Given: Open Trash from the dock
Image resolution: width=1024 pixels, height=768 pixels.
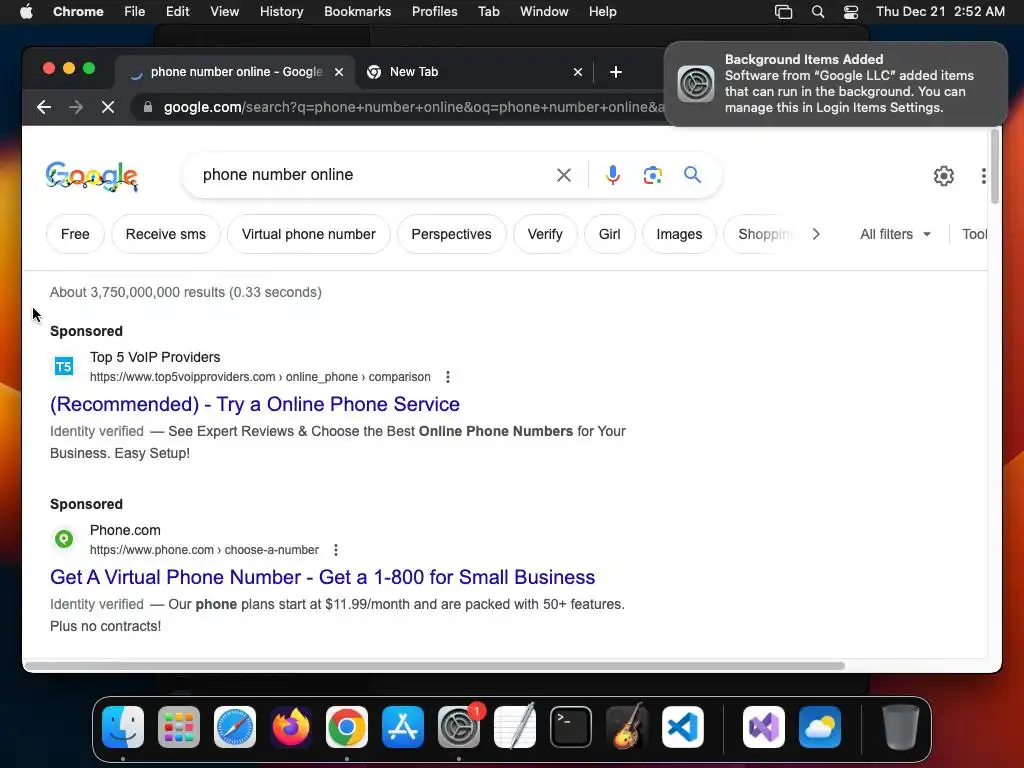Looking at the screenshot, I should click(901, 727).
